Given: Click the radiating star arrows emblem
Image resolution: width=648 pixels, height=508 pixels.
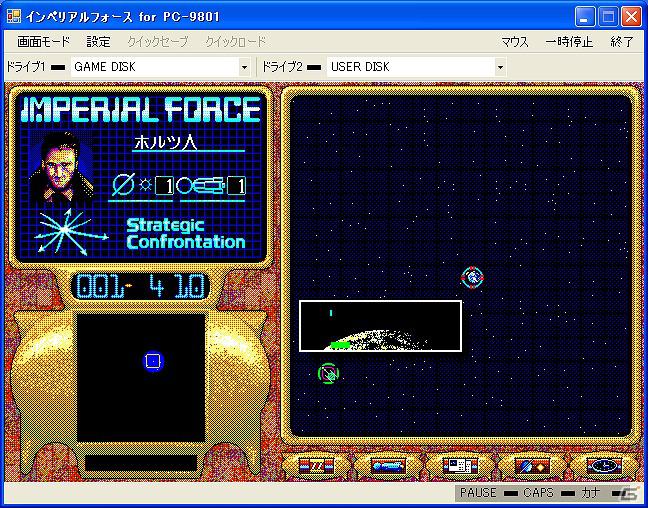Looking at the screenshot, I should [70, 232].
